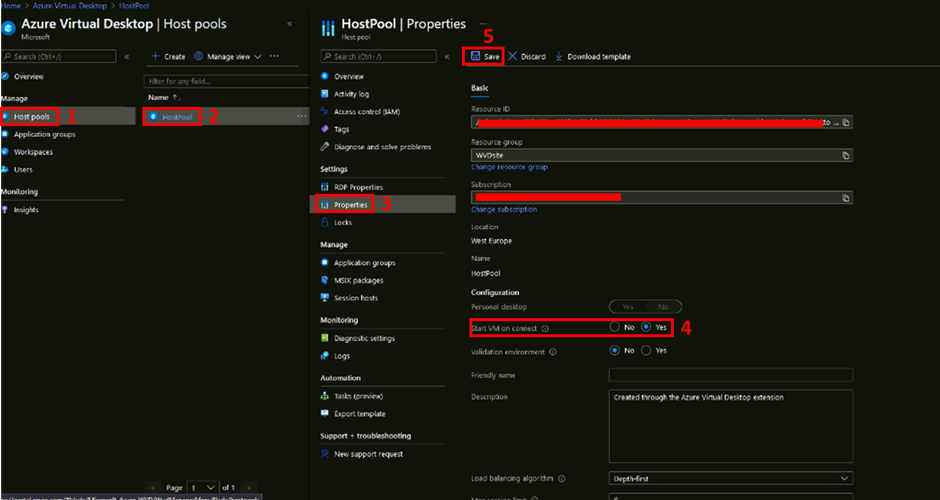Set Validation environment to Yes

click(x=646, y=351)
